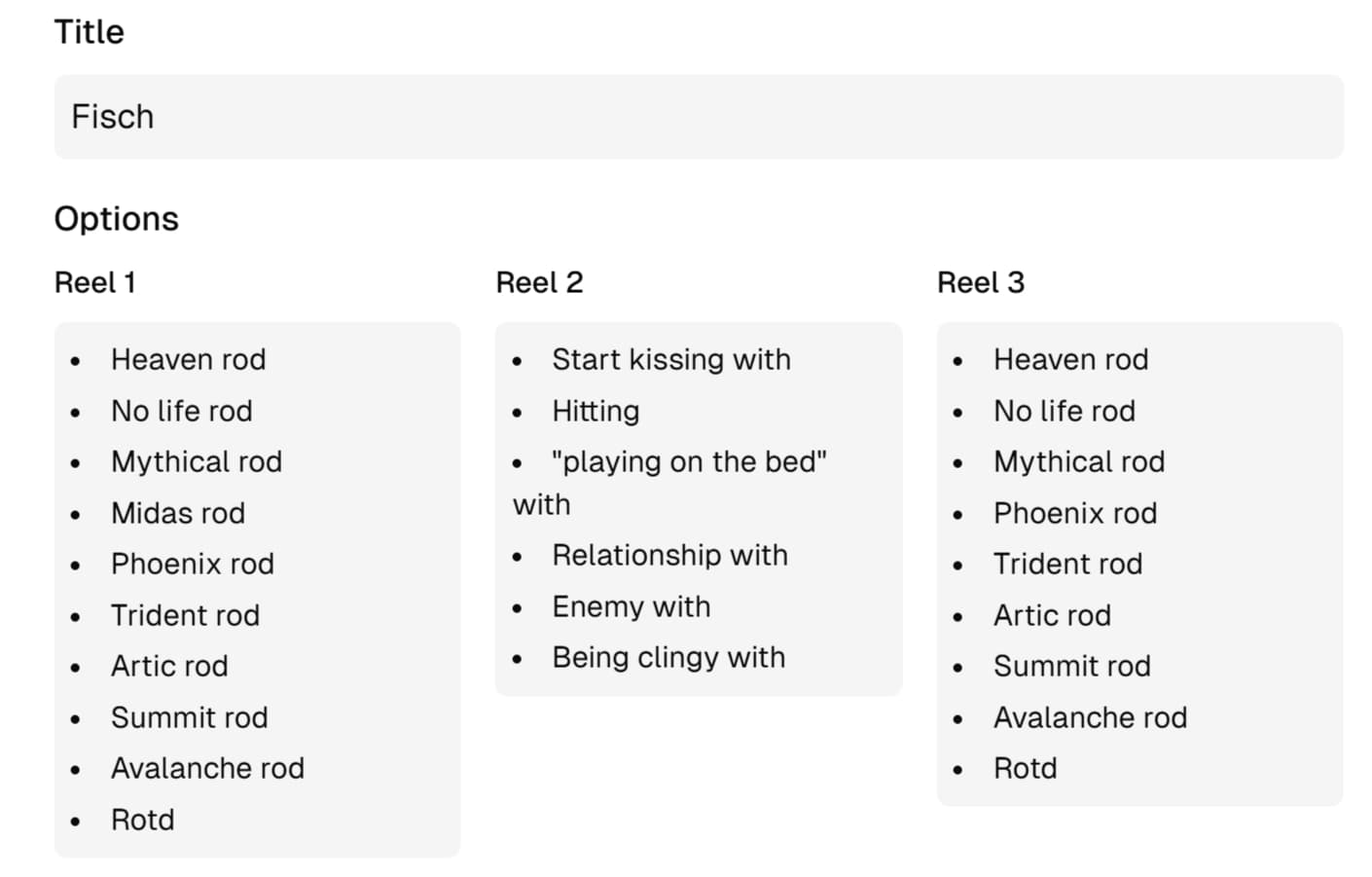Click '"playing on the bed"' text in Reel 2
The image size is (1372, 877).
click(689, 461)
